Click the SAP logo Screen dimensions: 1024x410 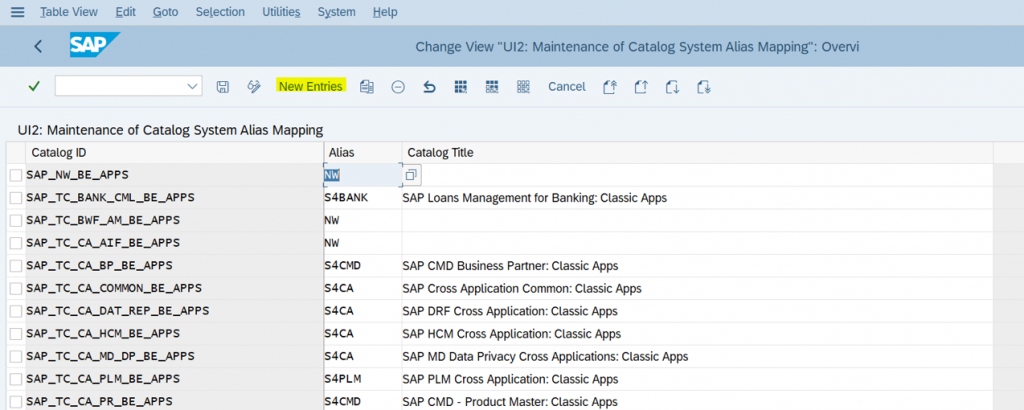click(95, 45)
